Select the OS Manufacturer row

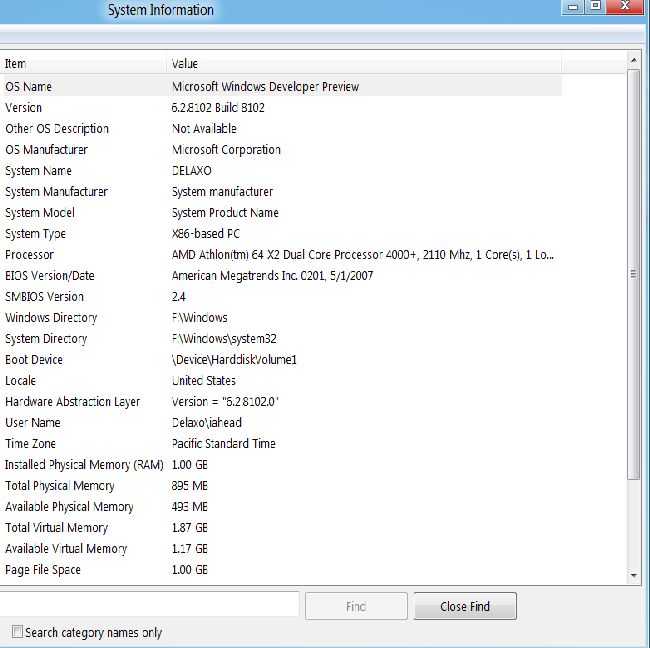point(283,149)
